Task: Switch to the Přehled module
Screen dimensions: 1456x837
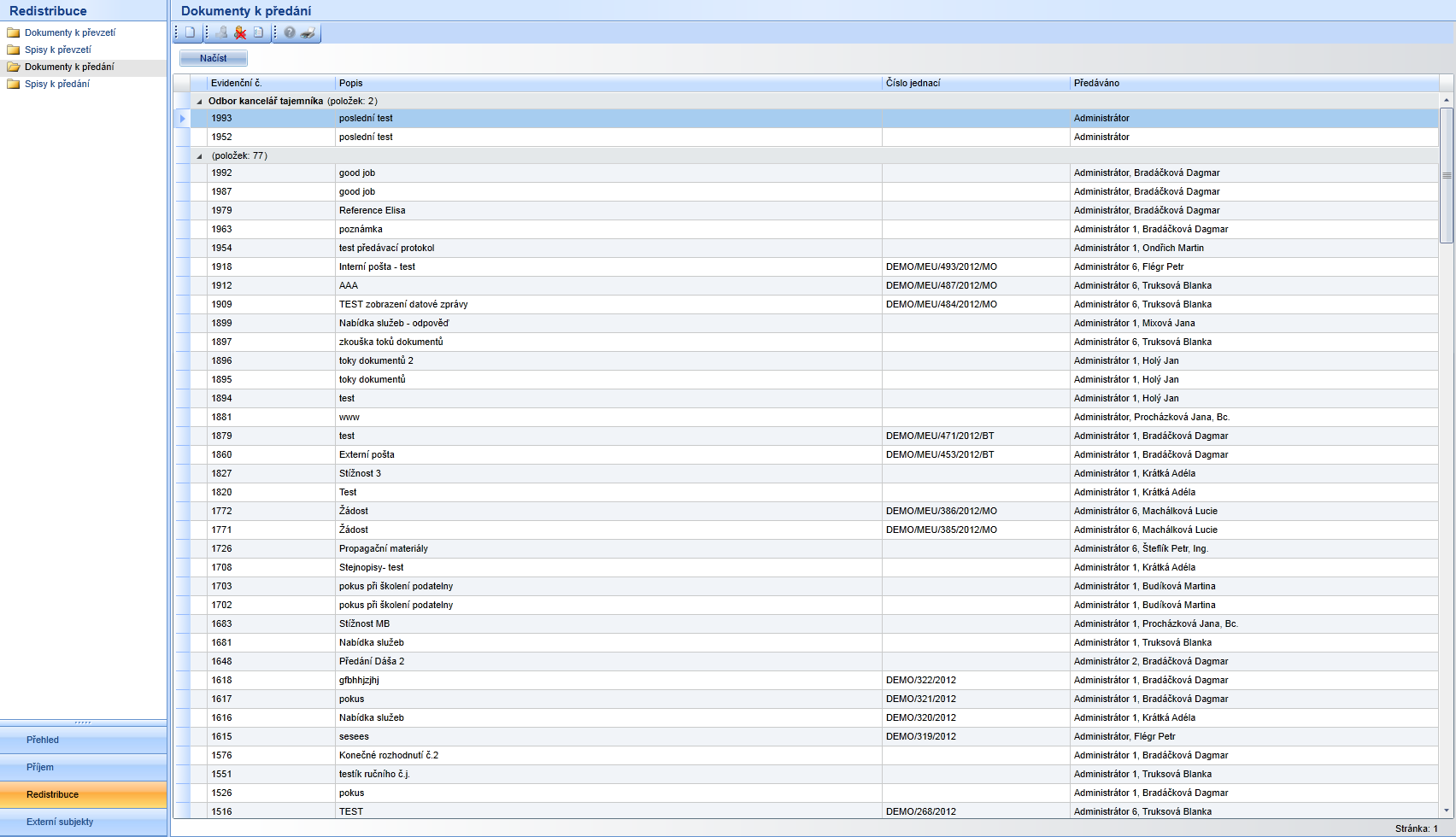Action: [84, 740]
